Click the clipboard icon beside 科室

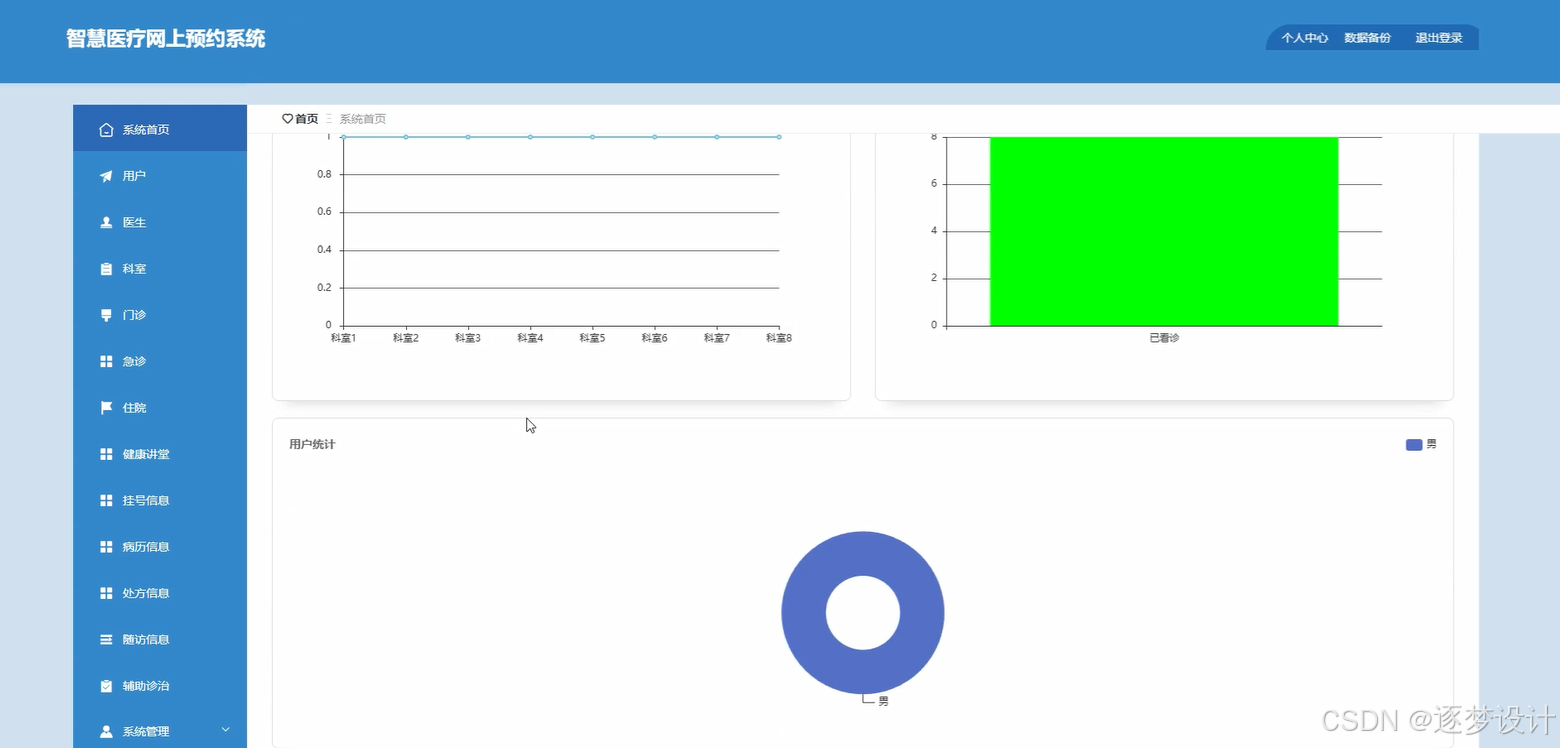click(106, 269)
